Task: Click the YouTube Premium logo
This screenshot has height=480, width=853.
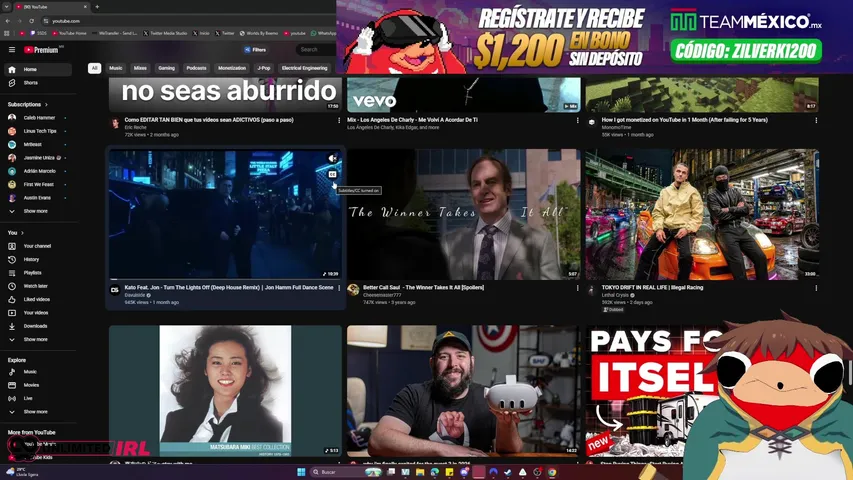Action: 41,50
